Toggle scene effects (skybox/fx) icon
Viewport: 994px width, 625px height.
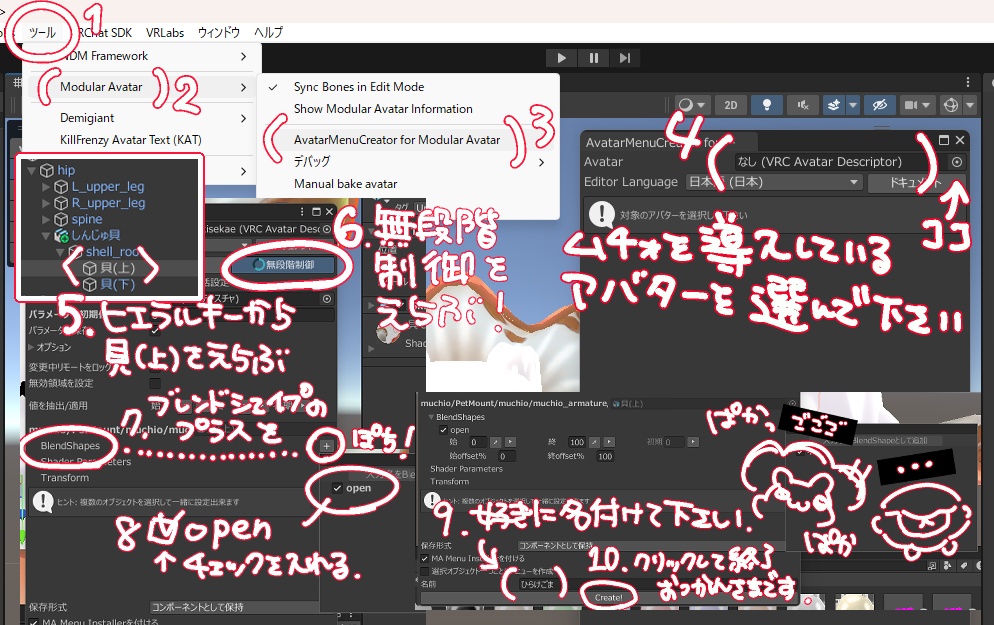tap(834, 105)
